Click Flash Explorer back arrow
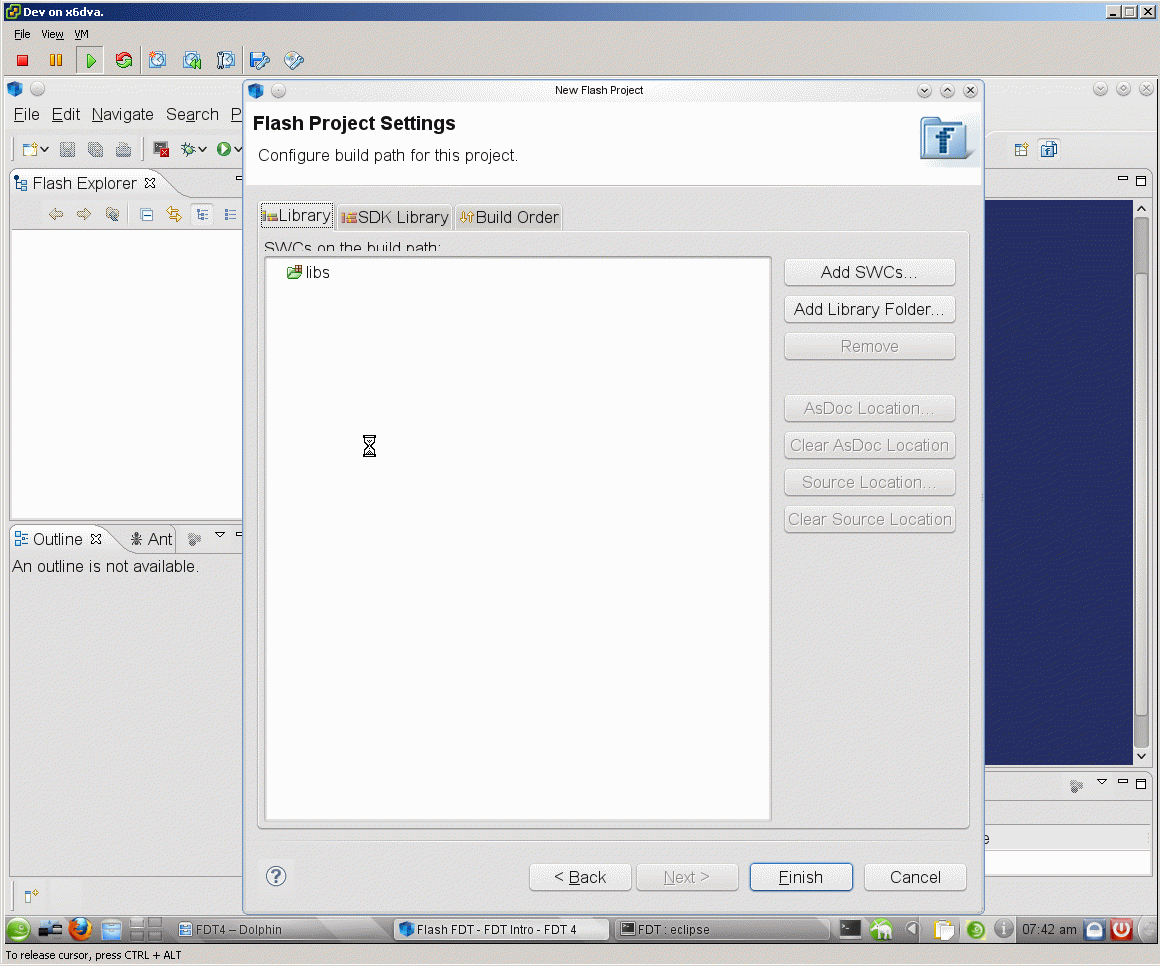1160x966 pixels. pos(56,215)
